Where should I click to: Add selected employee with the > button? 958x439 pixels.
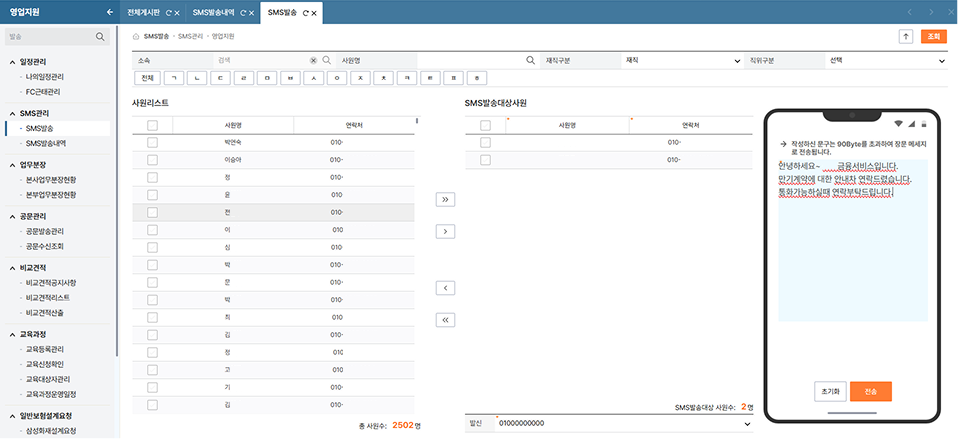click(445, 231)
